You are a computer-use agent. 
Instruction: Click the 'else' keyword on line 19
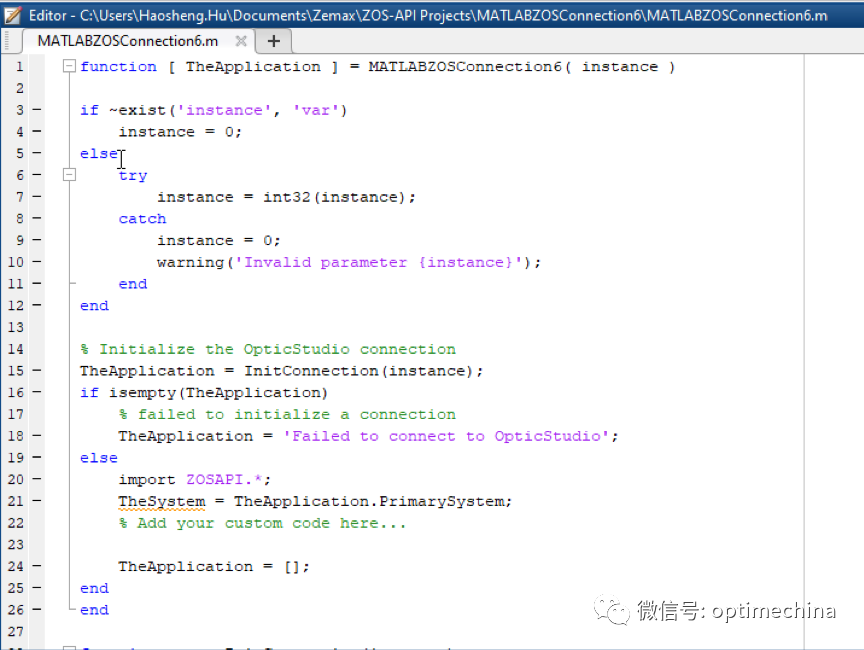99,458
